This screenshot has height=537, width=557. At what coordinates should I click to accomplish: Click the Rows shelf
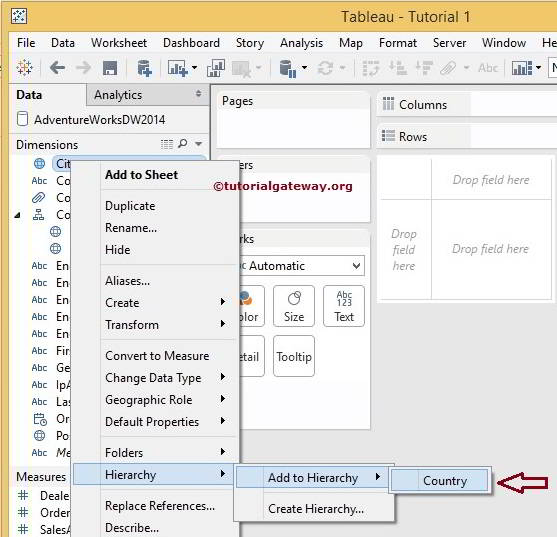(467, 136)
